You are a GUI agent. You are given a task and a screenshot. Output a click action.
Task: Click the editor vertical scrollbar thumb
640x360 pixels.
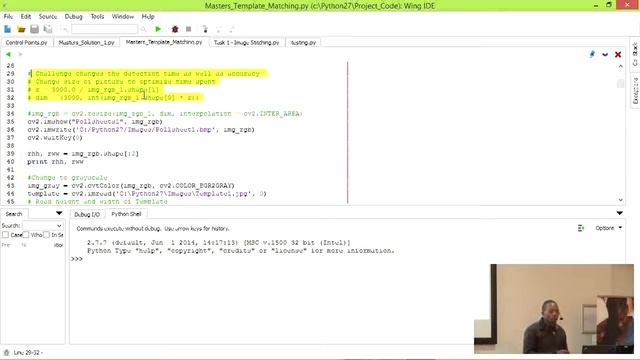tap(620, 83)
